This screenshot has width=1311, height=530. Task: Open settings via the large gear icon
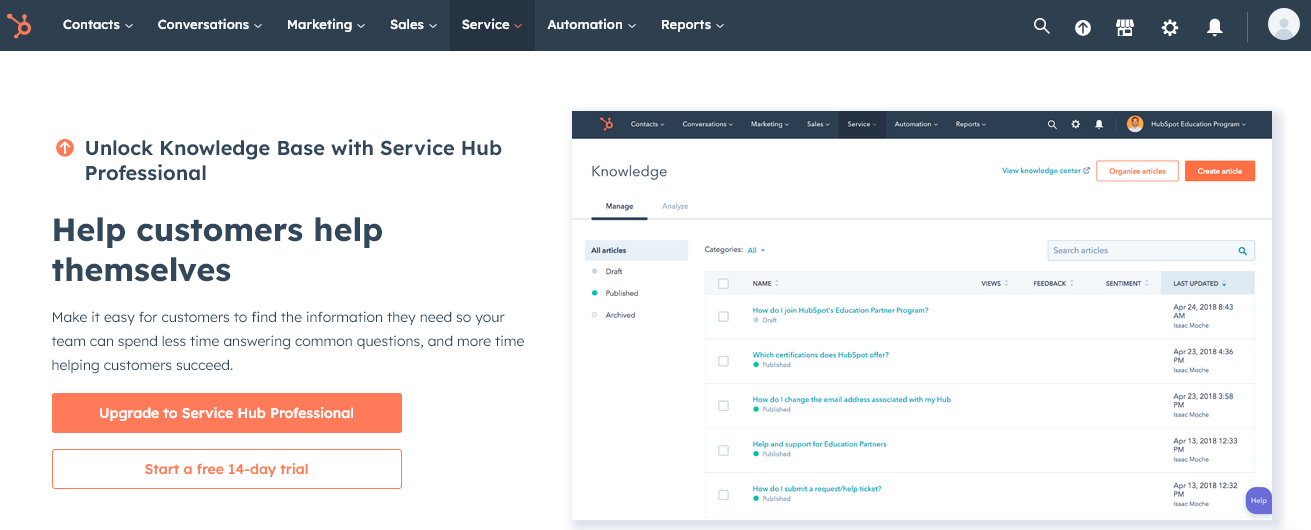[1170, 27]
